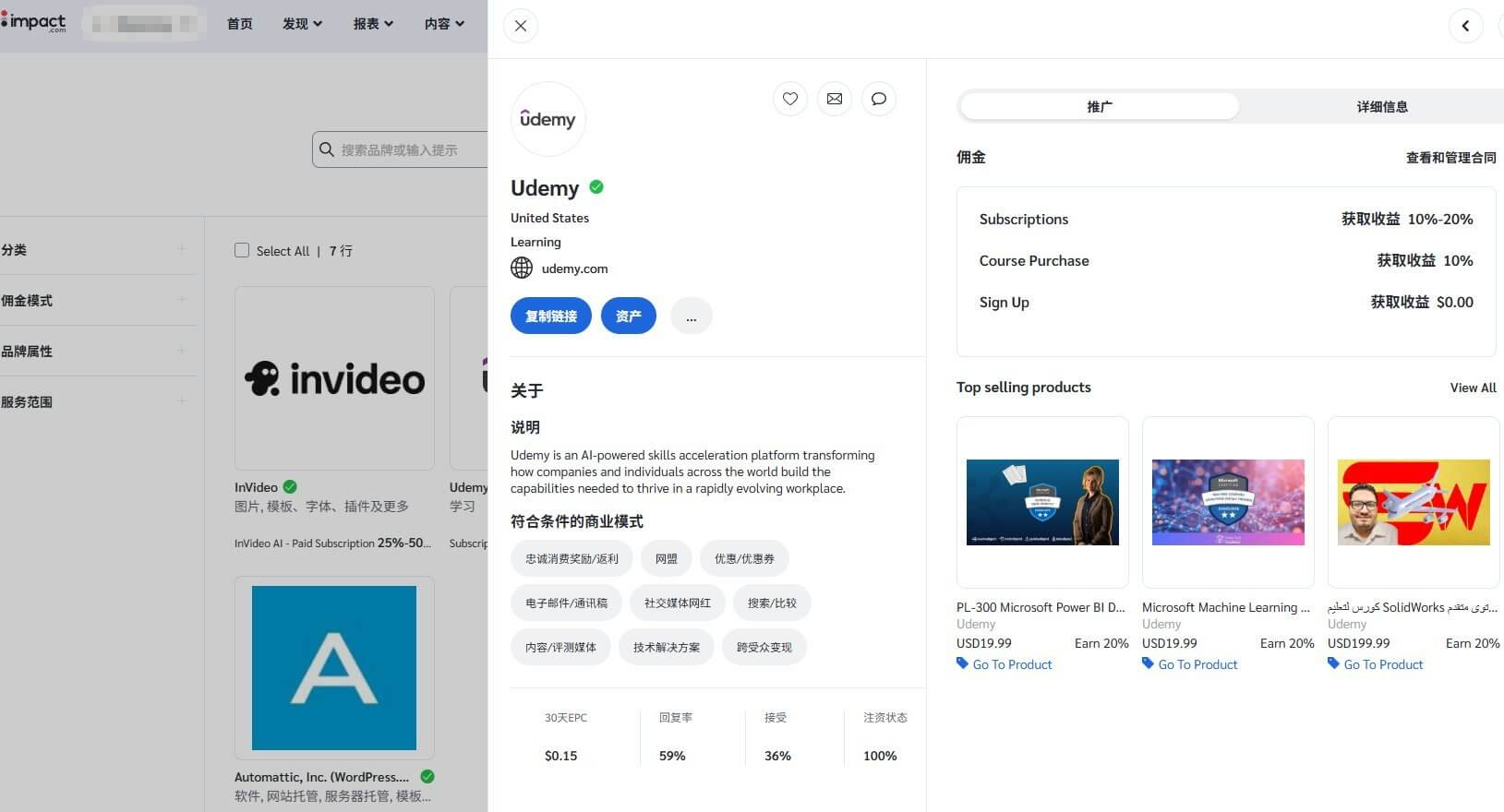Select the 电子邮件/通讯稿 tag

point(566,603)
